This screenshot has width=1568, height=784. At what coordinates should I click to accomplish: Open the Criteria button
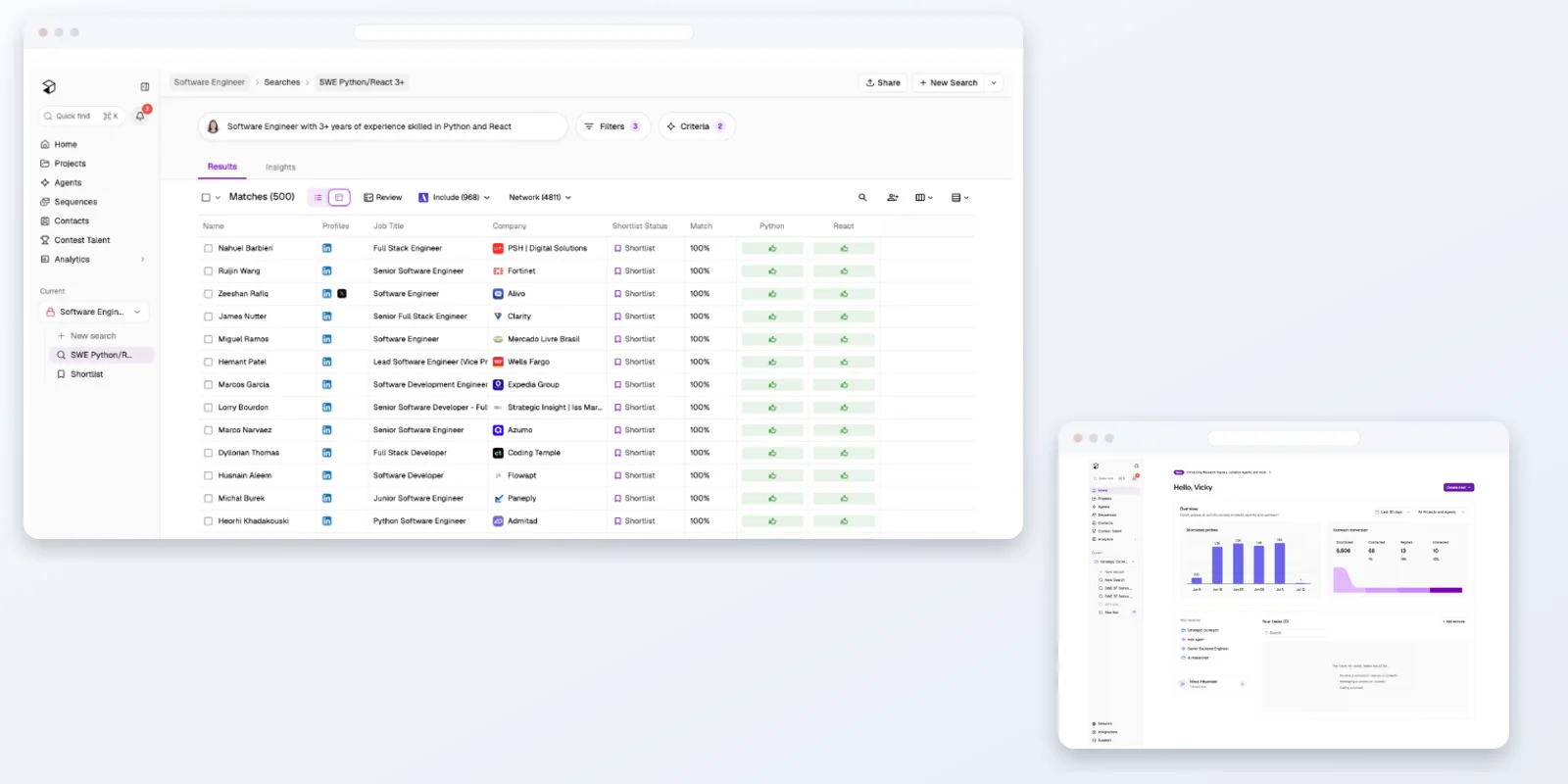696,126
